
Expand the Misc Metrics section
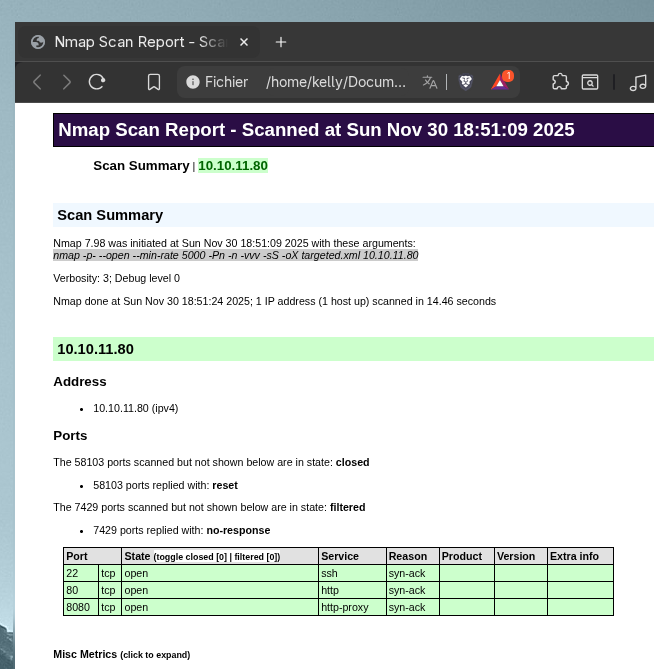coord(121,654)
